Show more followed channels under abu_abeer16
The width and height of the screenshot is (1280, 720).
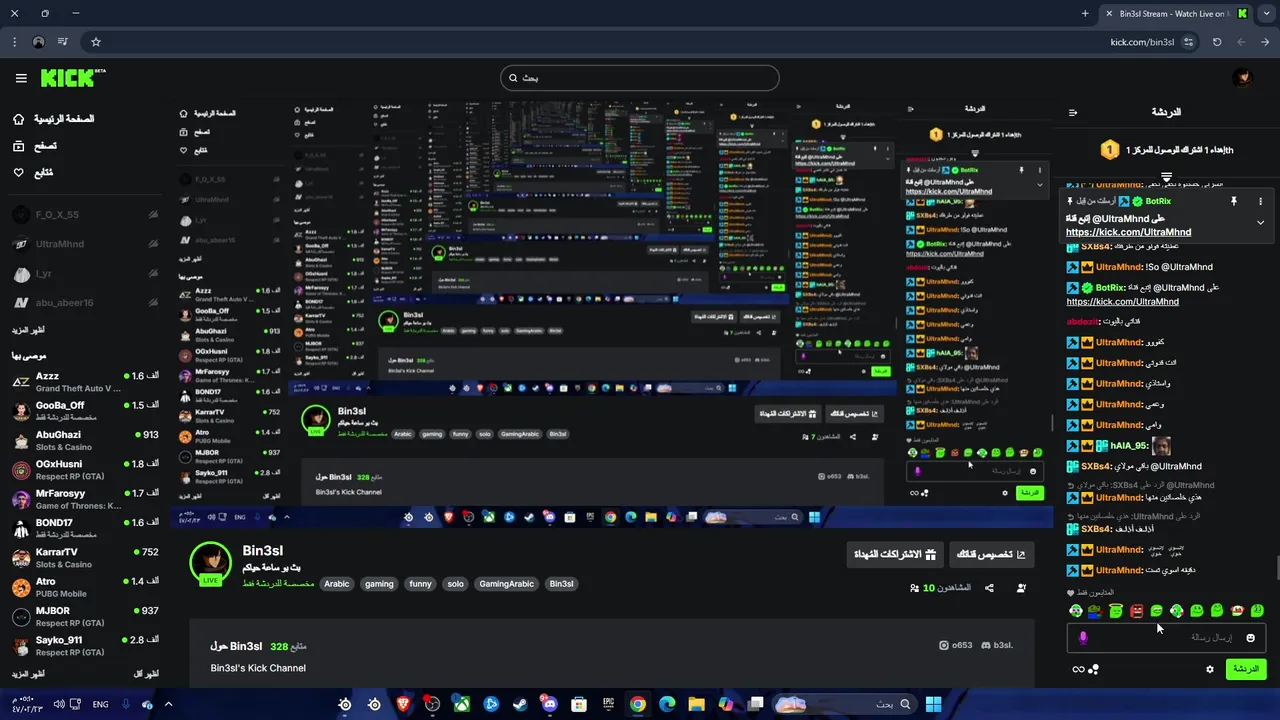pos(28,330)
